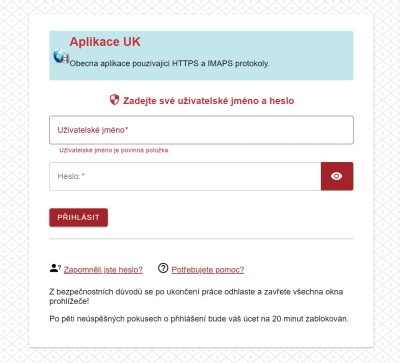The height and width of the screenshot is (363, 400).
Task: Click the Uživatelské jméno* placeholder label
Action: pyautogui.click(x=93, y=130)
